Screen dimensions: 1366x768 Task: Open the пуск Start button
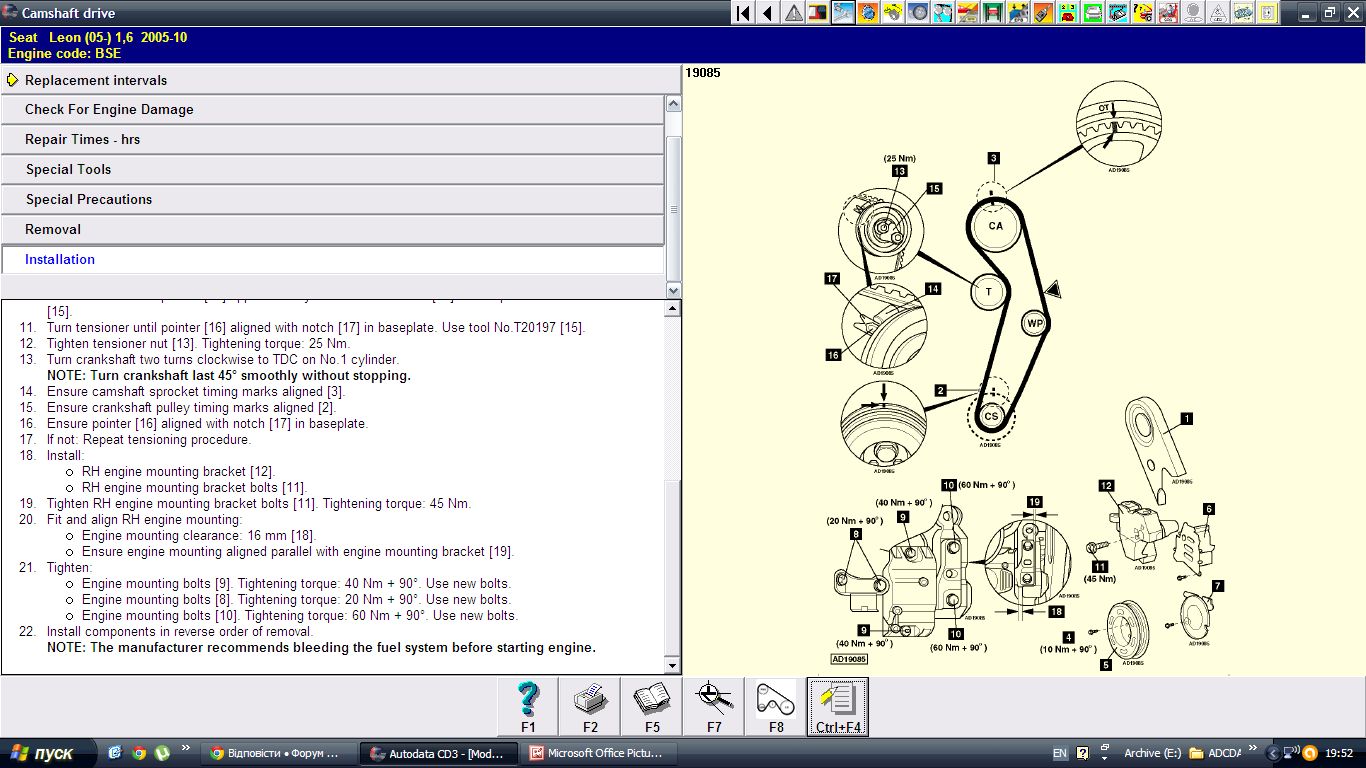coord(48,753)
